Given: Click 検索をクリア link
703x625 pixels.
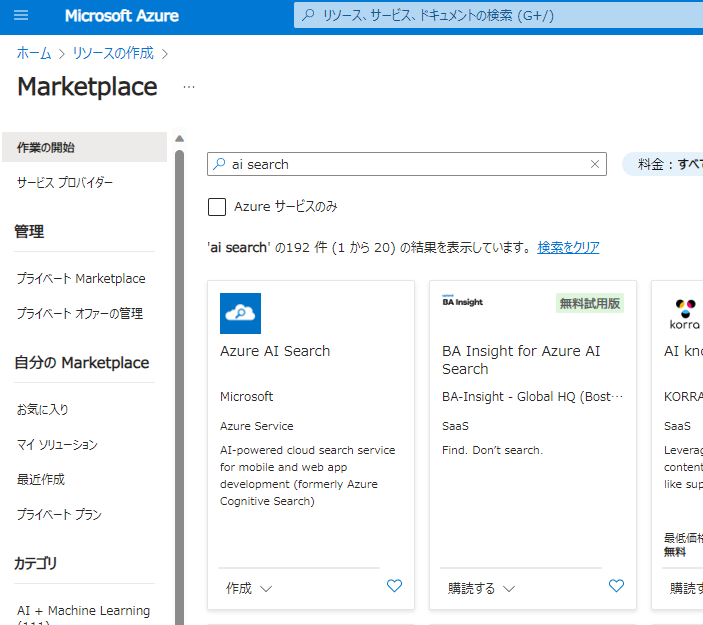Looking at the screenshot, I should pyautogui.click(x=568, y=247).
